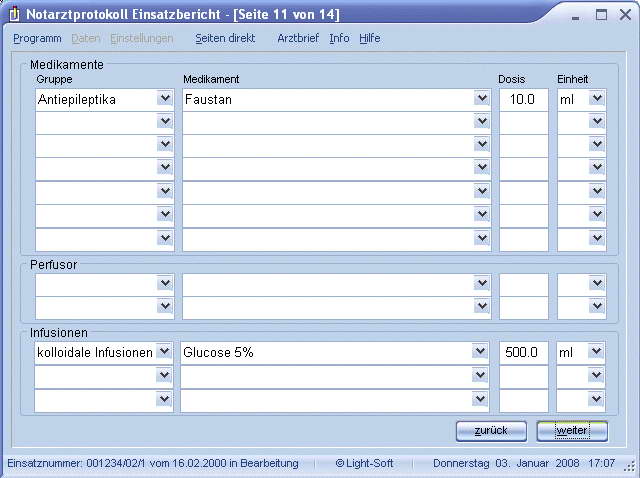This screenshot has height=478, width=640.
Task: Click the Dosis field showing 500.0
Action: coord(524,352)
